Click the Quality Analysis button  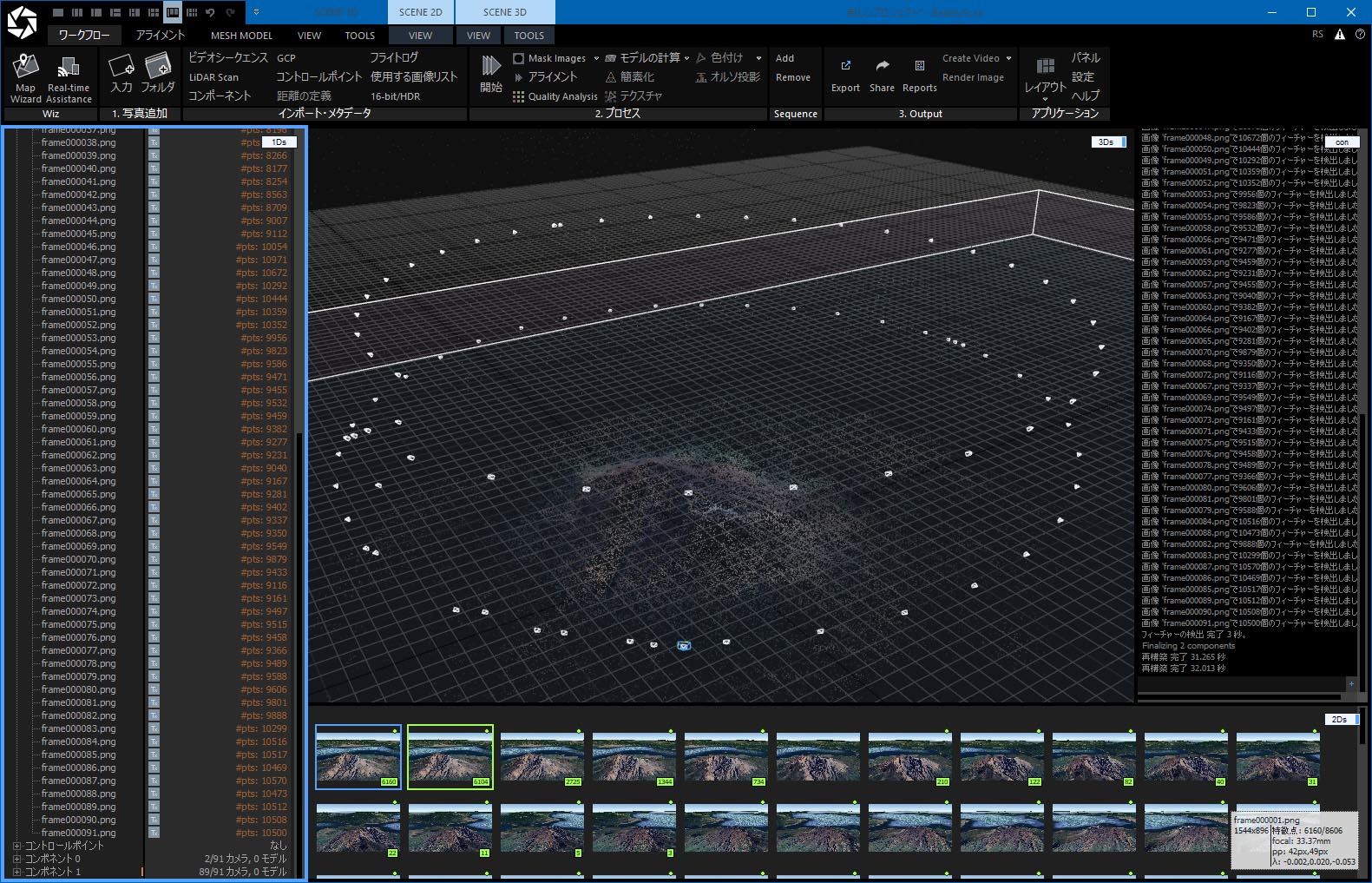(555, 96)
